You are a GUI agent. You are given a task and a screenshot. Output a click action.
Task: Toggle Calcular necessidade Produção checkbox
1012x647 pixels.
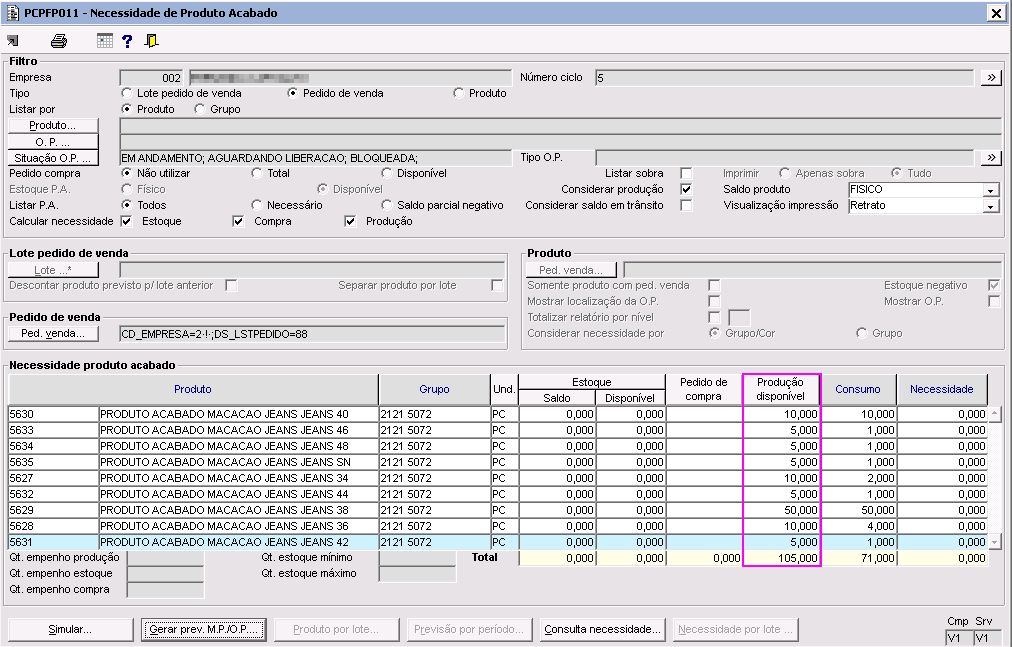(x=350, y=221)
